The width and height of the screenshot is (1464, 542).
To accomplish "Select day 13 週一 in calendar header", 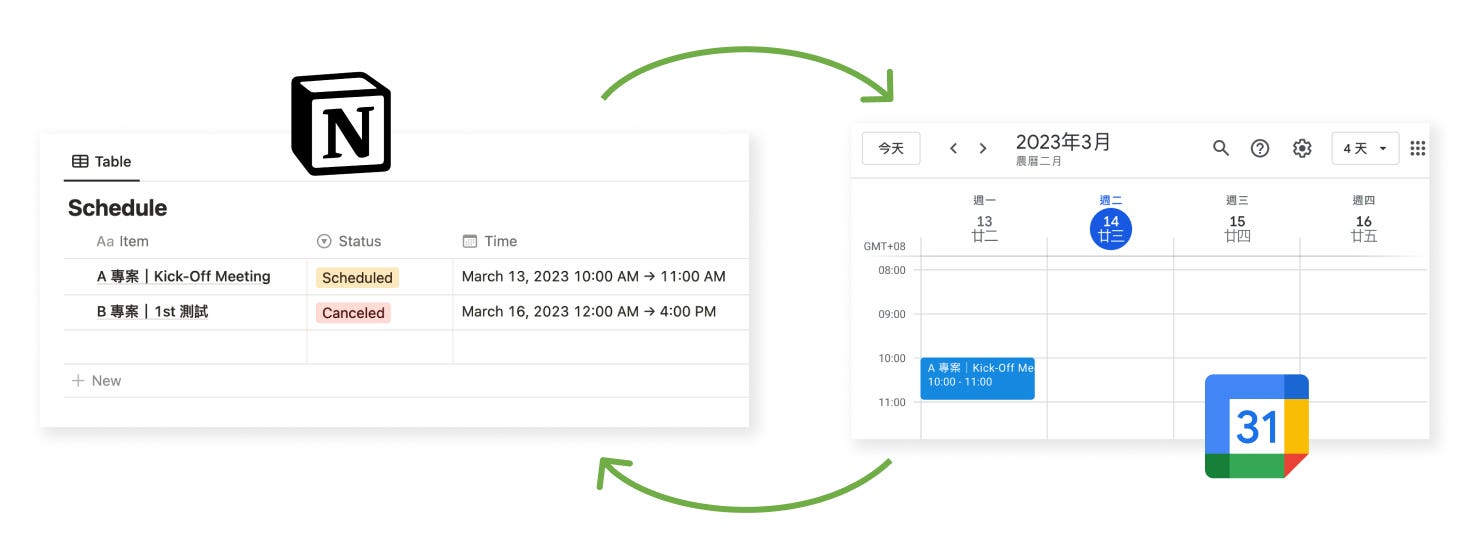I will pos(984,220).
